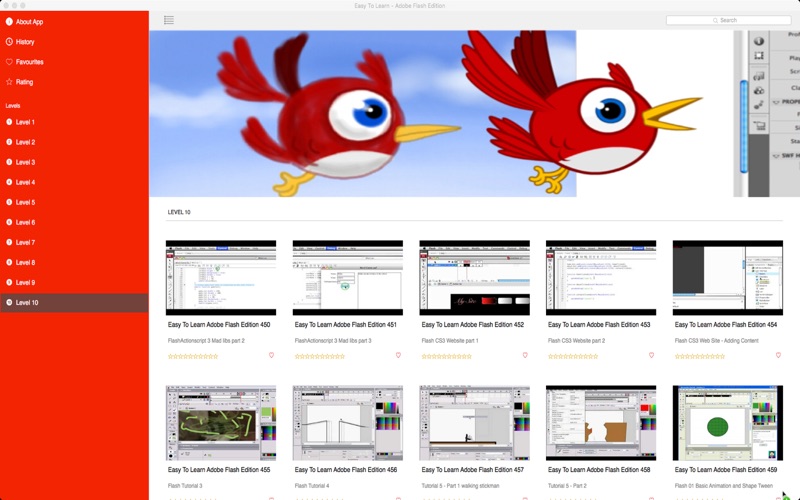The width and height of the screenshot is (800, 500).
Task: Select the highlighted Level 10 item
Action: [x=74, y=303]
